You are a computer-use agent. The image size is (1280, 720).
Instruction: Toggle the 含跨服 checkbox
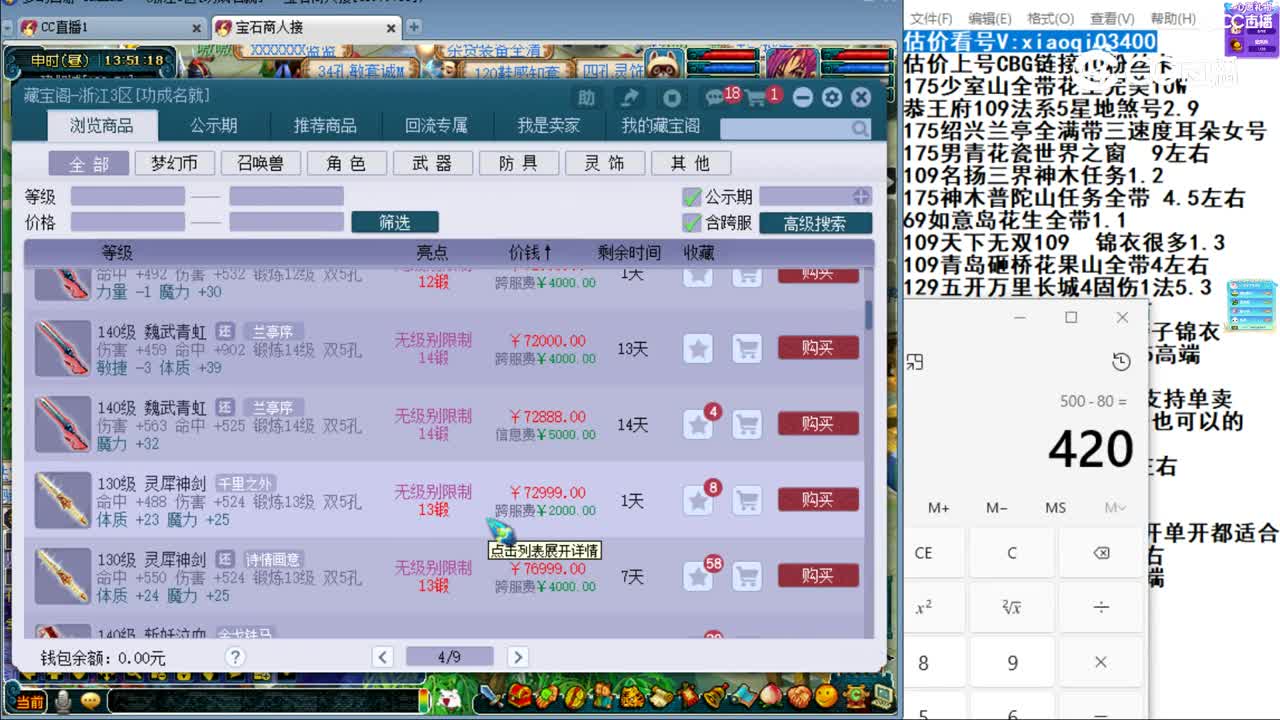click(x=691, y=223)
